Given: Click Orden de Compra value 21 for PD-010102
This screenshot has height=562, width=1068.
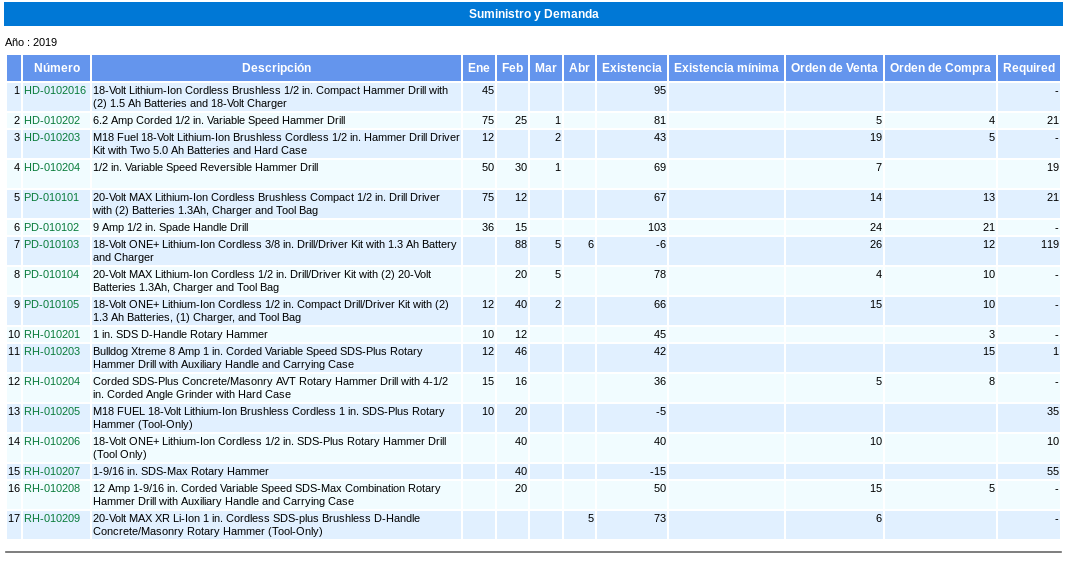Looking at the screenshot, I should (989, 227).
